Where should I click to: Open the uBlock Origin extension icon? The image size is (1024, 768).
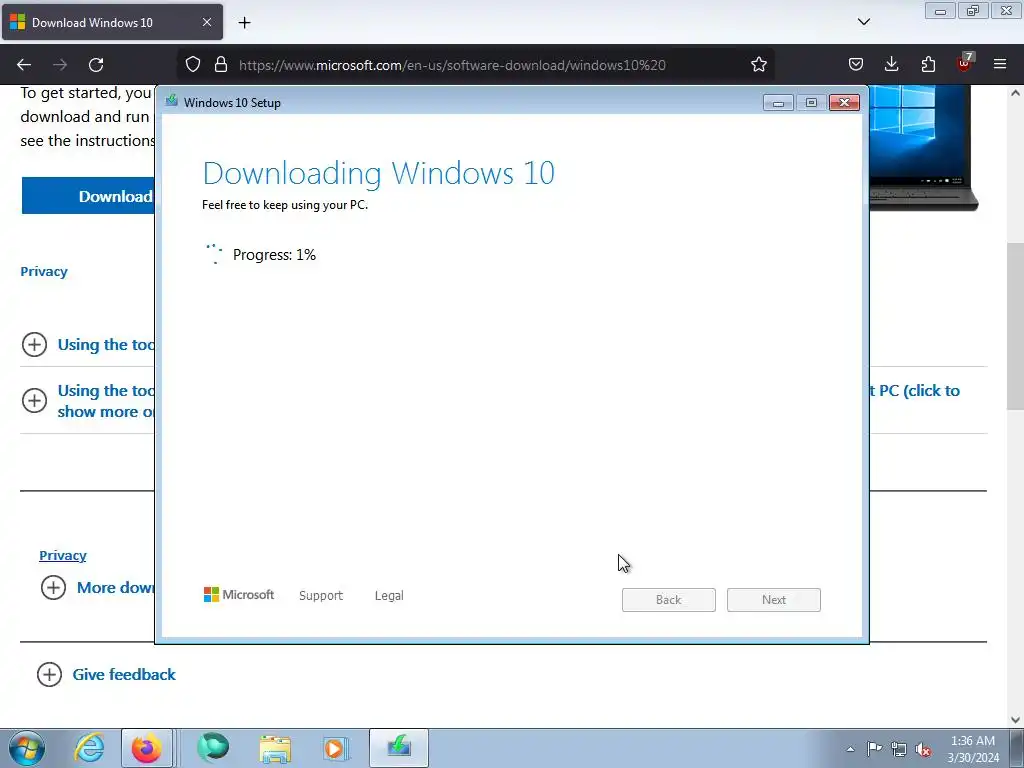964,63
